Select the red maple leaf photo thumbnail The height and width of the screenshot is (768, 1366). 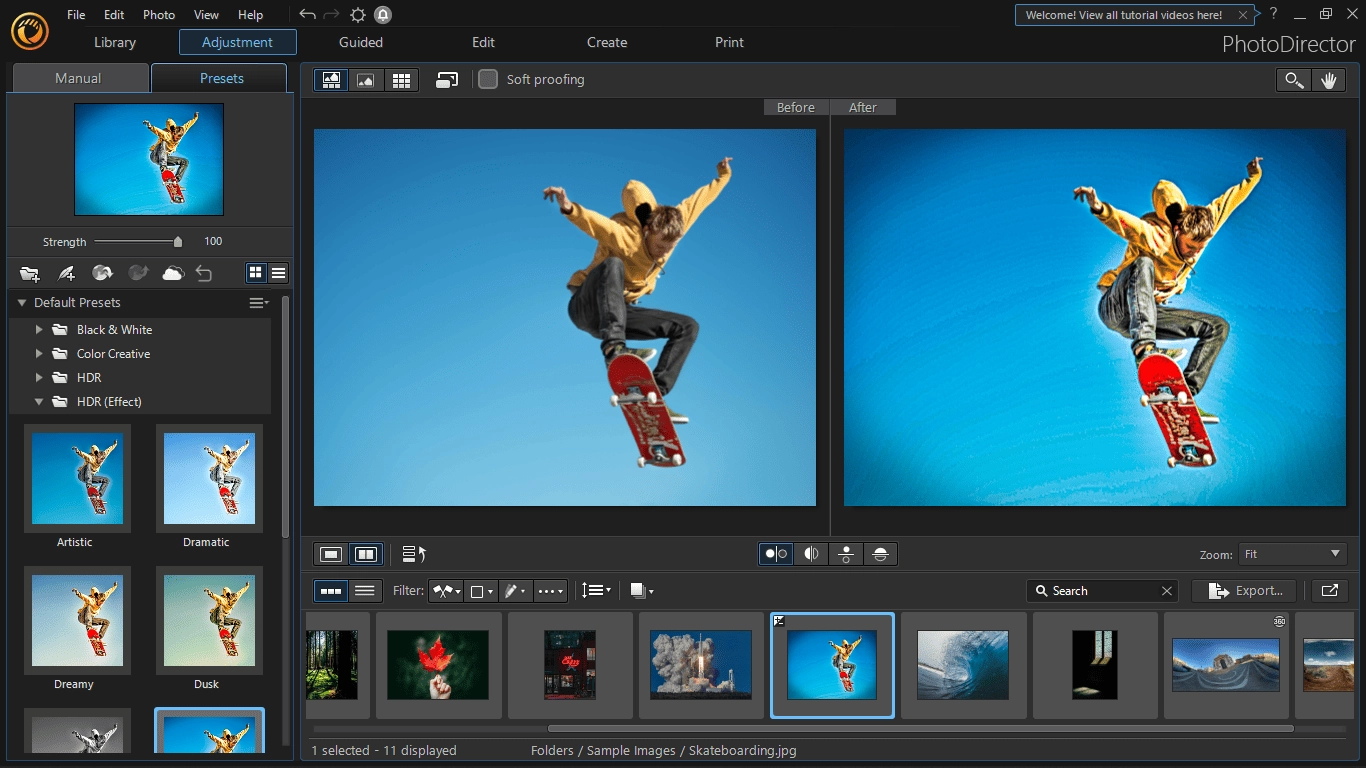(438, 665)
